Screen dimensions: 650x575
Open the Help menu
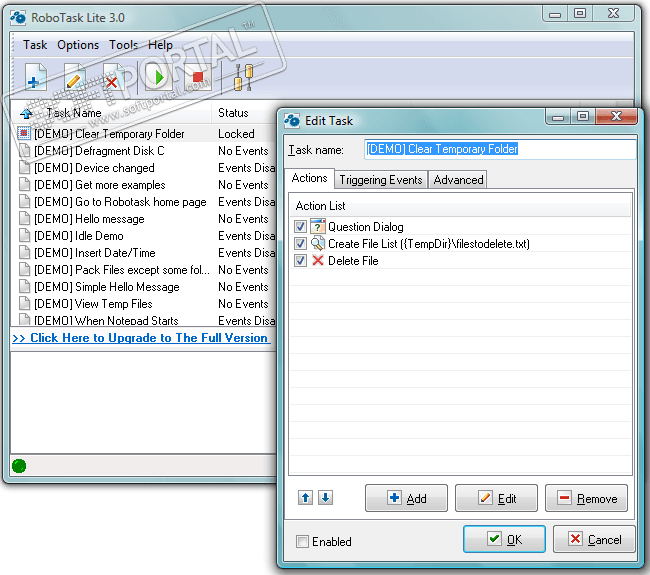click(x=160, y=45)
